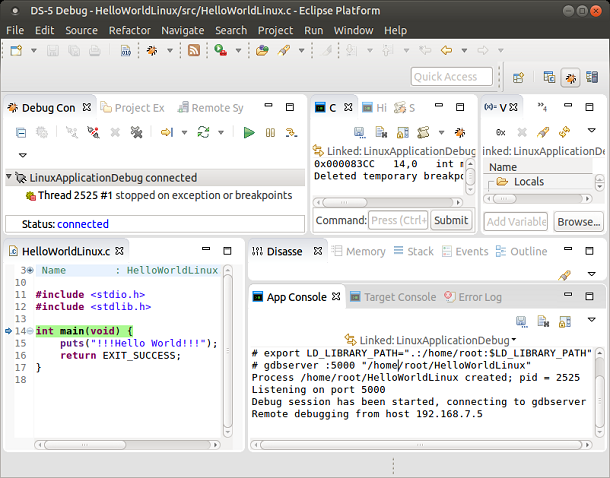Collapse the LinuxApplicationDebug connection tree node

click(x=9, y=178)
